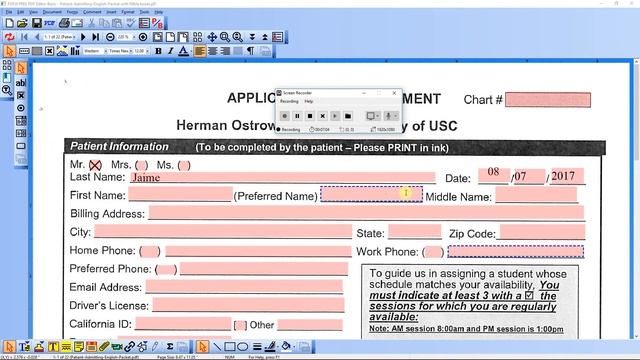Save the document with floppy disk icon

(x=37, y=23)
